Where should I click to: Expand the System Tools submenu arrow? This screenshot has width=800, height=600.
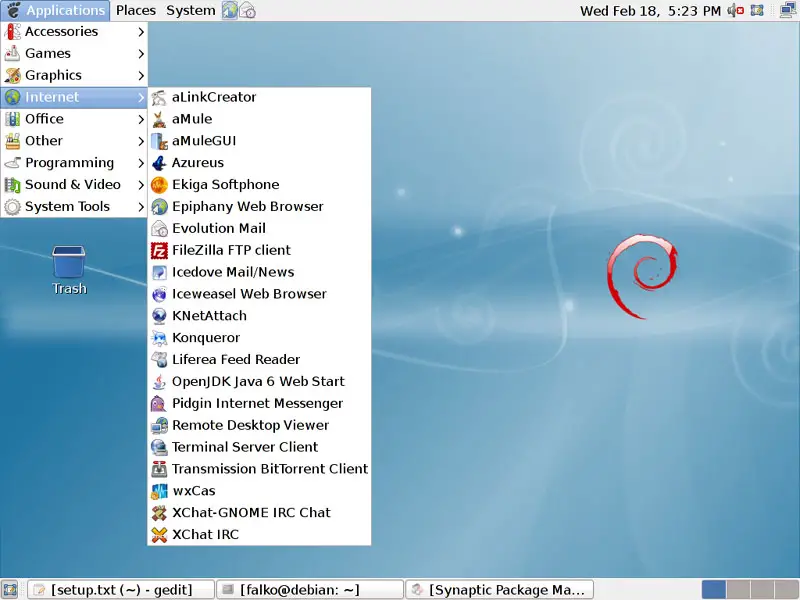pyautogui.click(x=141, y=207)
